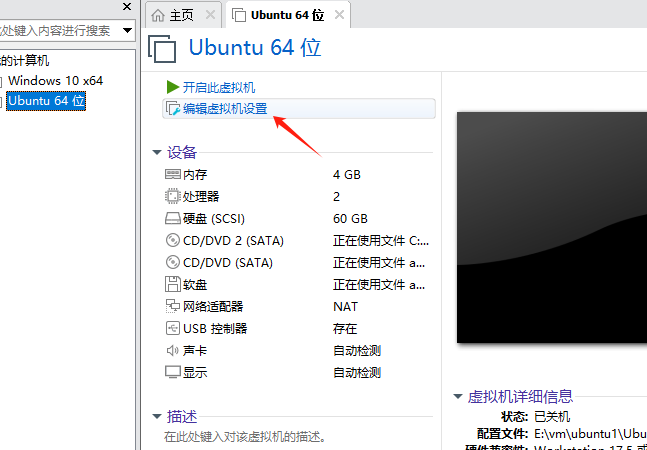The height and width of the screenshot is (450, 647).
Task: Click the VM icon on Ubuntu 64 位 tab
Action: tap(239, 16)
